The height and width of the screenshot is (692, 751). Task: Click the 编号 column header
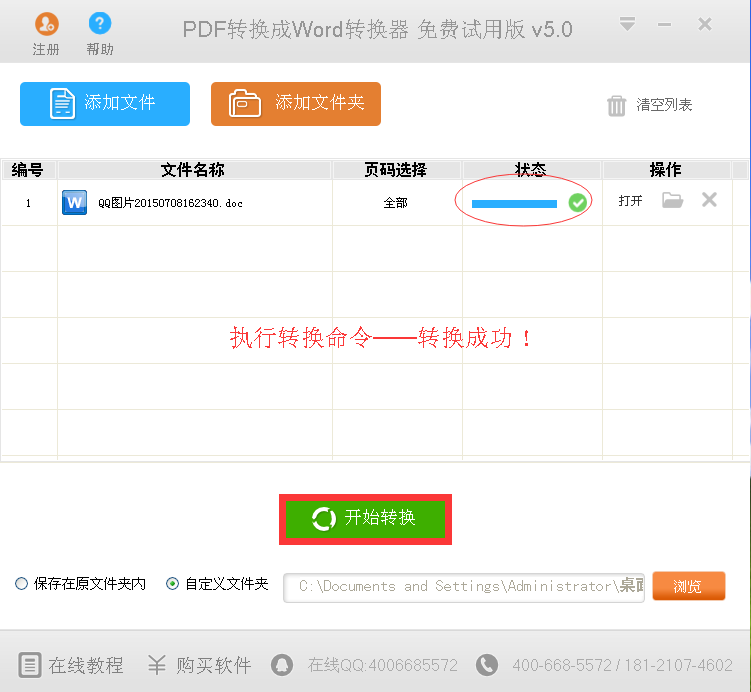point(28,170)
